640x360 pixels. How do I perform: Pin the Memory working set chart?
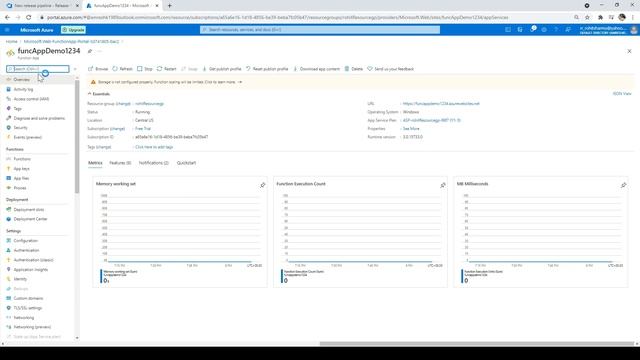(x=262, y=185)
